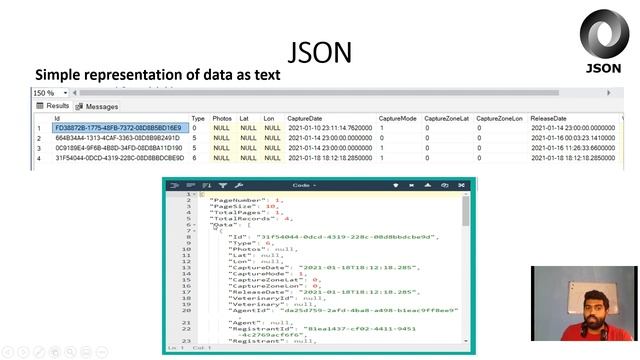
Task: Collapse the object fold arrow at line 7
Action: point(194,231)
